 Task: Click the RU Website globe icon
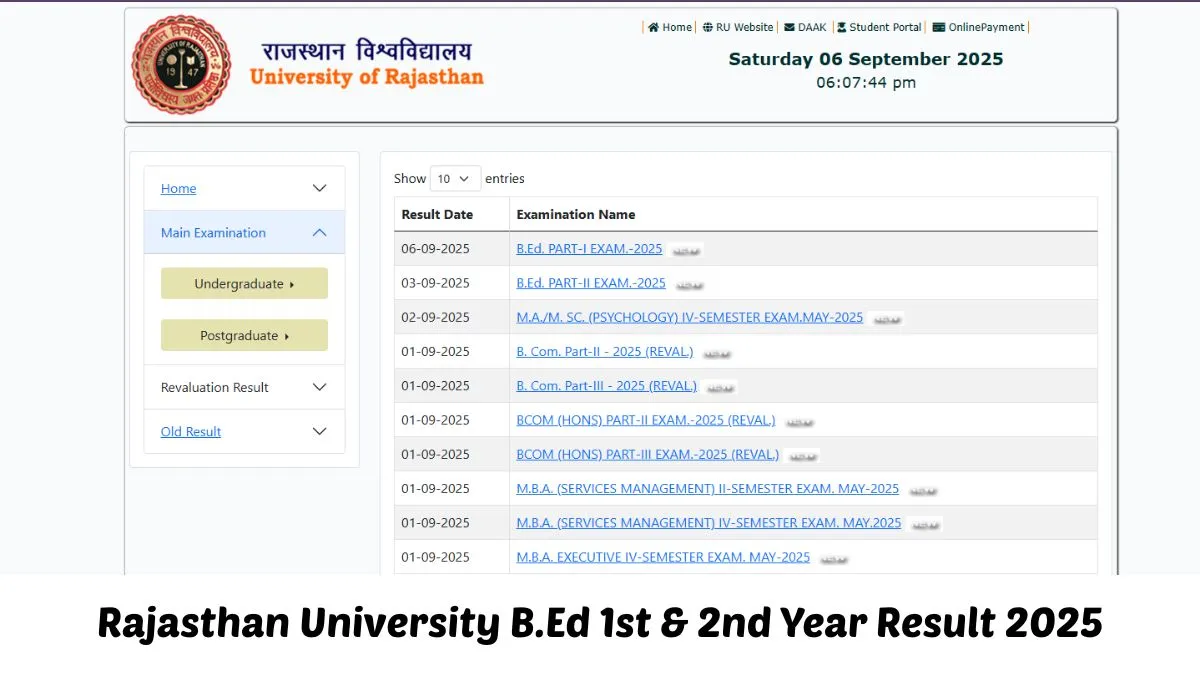click(x=707, y=28)
